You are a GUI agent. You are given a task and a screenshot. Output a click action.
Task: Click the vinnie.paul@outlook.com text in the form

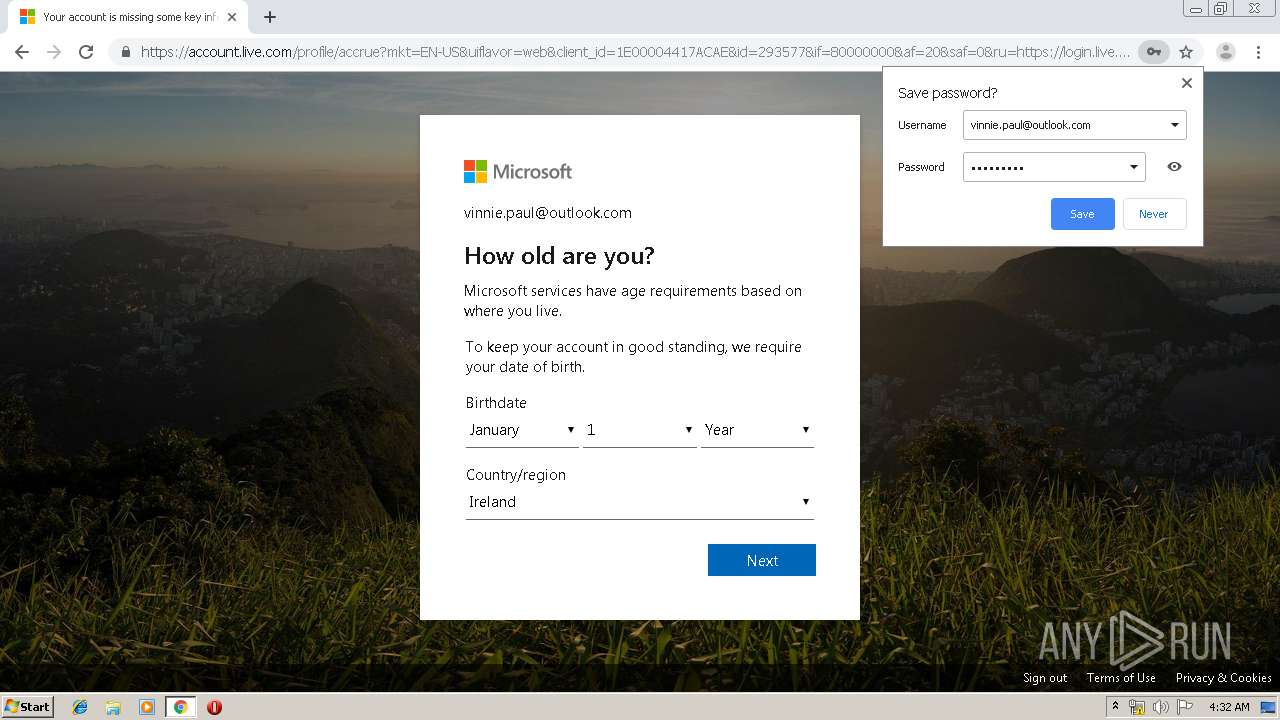click(x=548, y=213)
